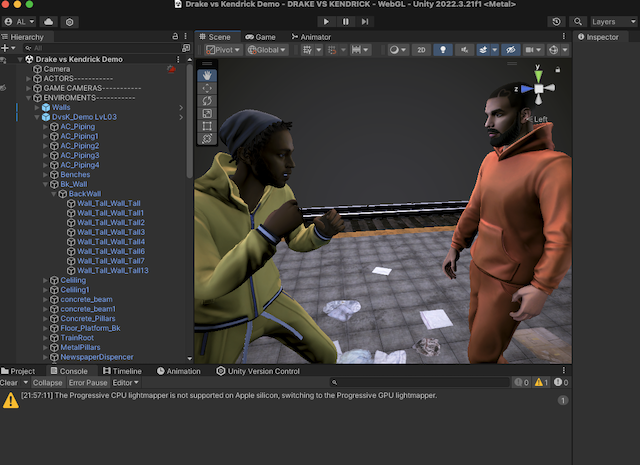The height and width of the screenshot is (465, 640).
Task: Clear the console log
Action: point(8,382)
